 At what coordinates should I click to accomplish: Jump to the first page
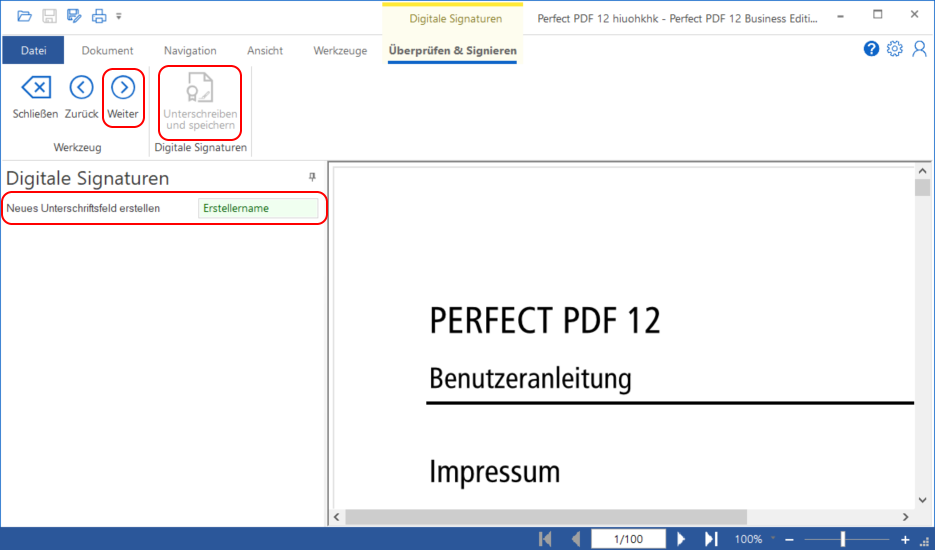pos(545,539)
